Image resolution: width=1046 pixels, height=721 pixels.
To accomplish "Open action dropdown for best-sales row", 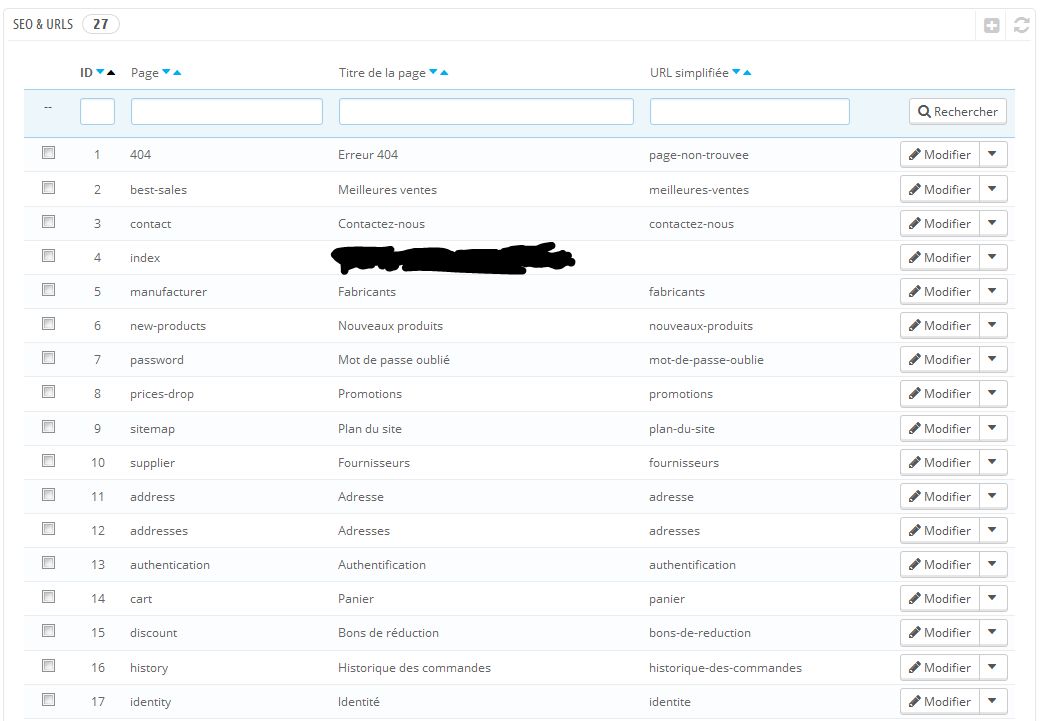I will click(993, 189).
